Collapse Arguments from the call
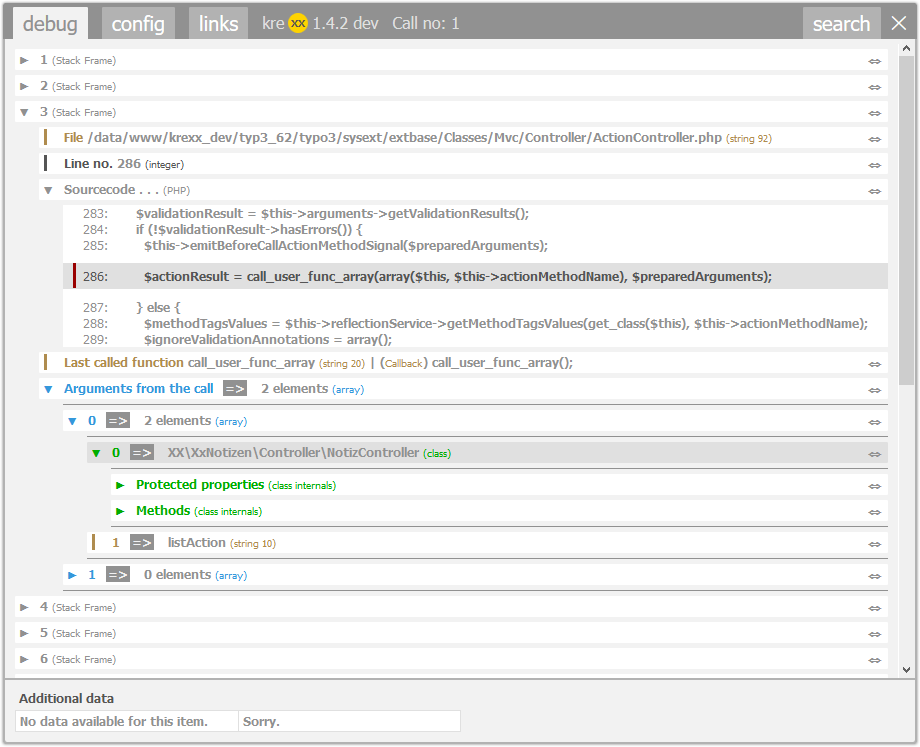Viewport: 920px width, 747px height. coord(48,389)
